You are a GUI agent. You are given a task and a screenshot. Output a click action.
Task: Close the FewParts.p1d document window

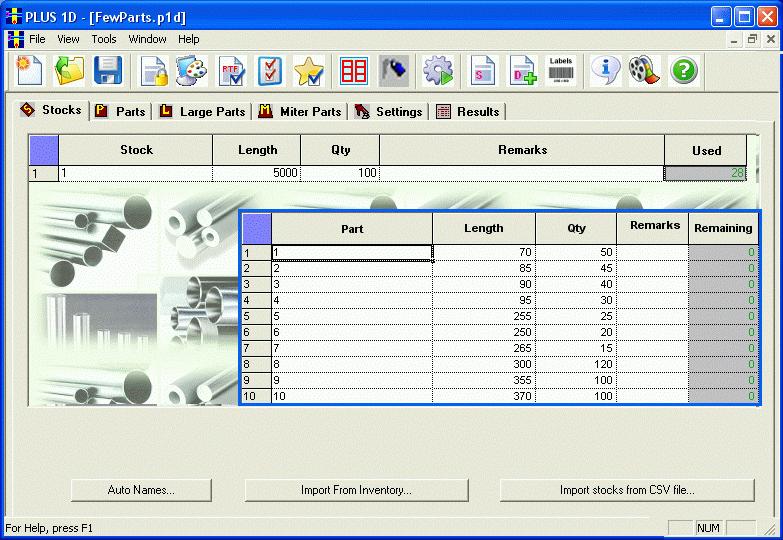click(771, 39)
